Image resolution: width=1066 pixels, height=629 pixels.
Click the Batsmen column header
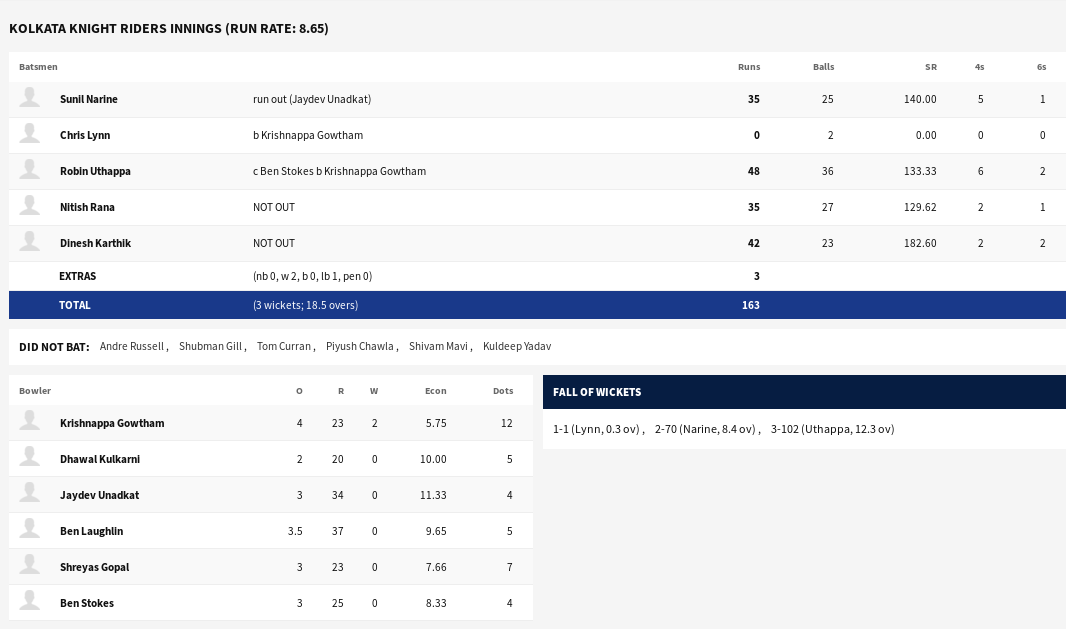[x=38, y=67]
